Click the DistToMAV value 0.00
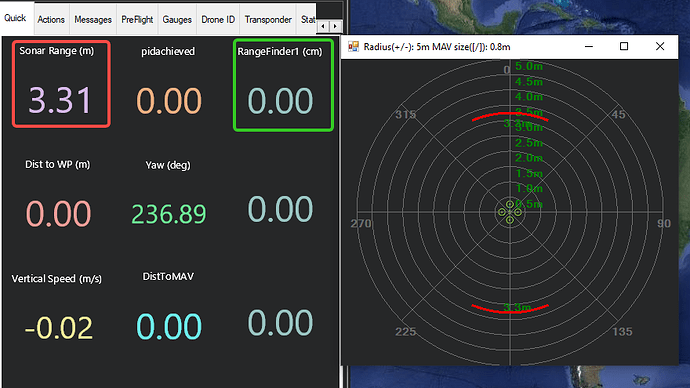The width and height of the screenshot is (690, 388). click(169, 327)
